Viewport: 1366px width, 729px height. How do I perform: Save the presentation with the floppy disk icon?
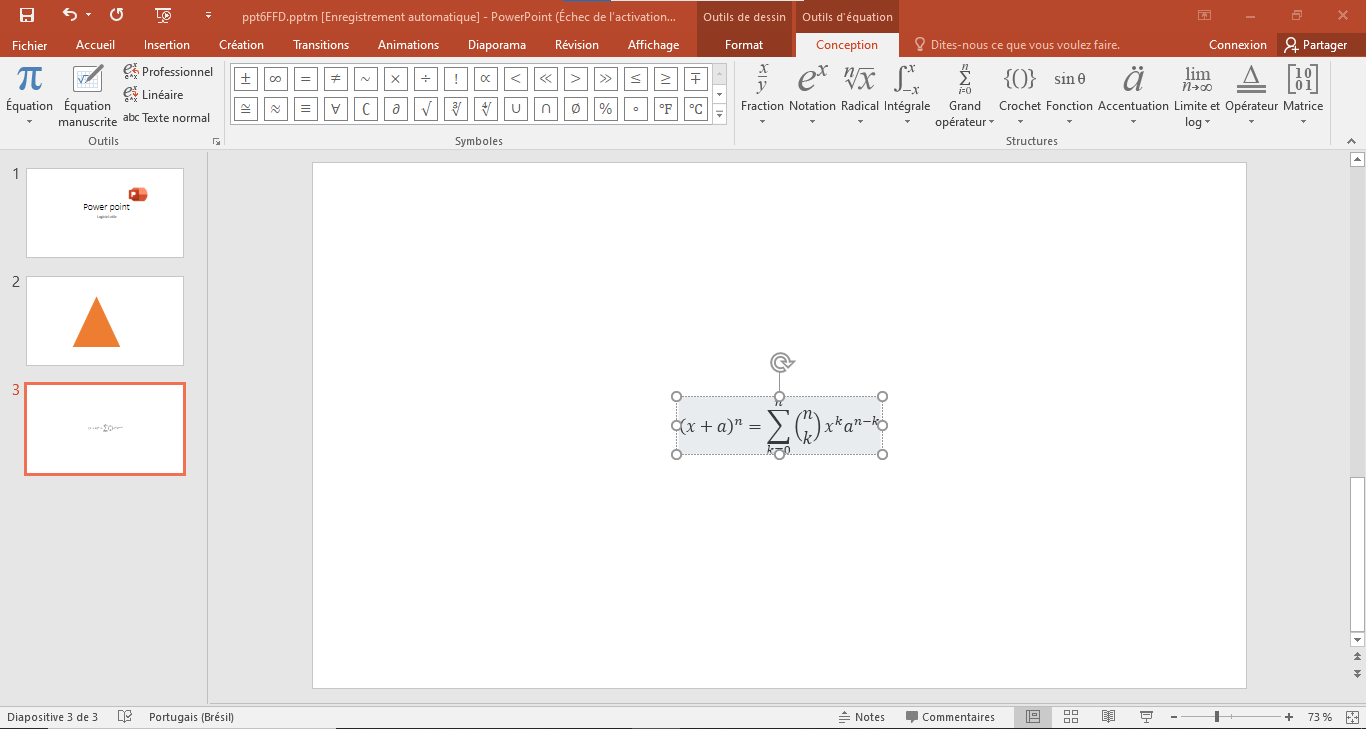click(27, 15)
